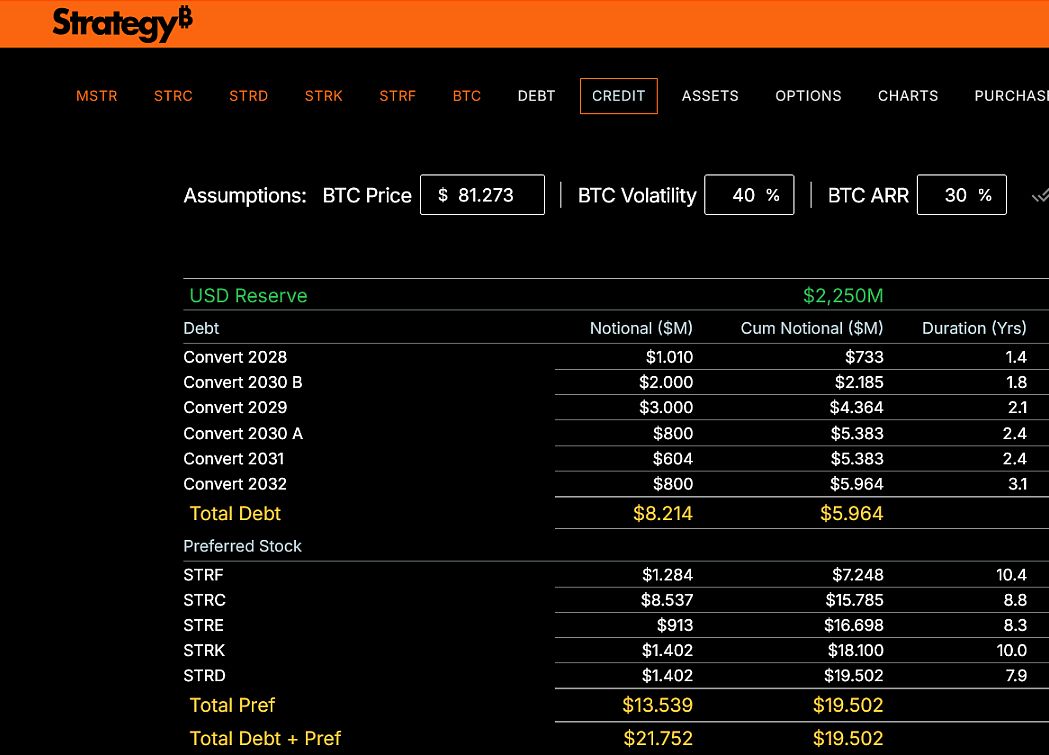
Task: Click Convert 2029 notional $3.000
Action: pyautogui.click(x=666, y=407)
